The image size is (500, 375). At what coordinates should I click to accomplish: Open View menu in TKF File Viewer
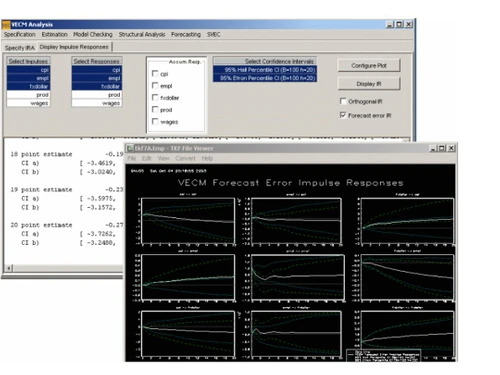coord(163,158)
